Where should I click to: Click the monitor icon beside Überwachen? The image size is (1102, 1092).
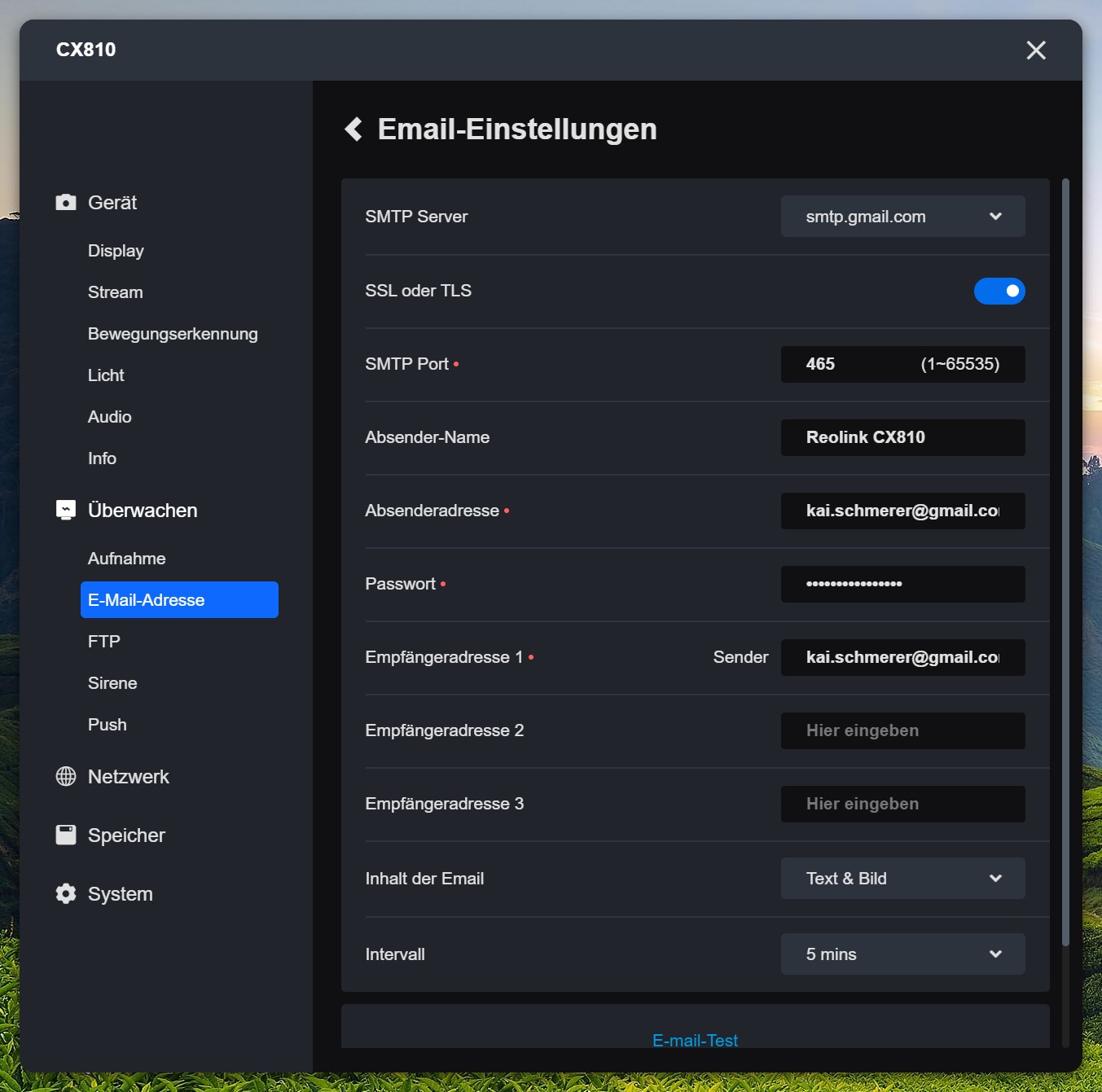[66, 510]
